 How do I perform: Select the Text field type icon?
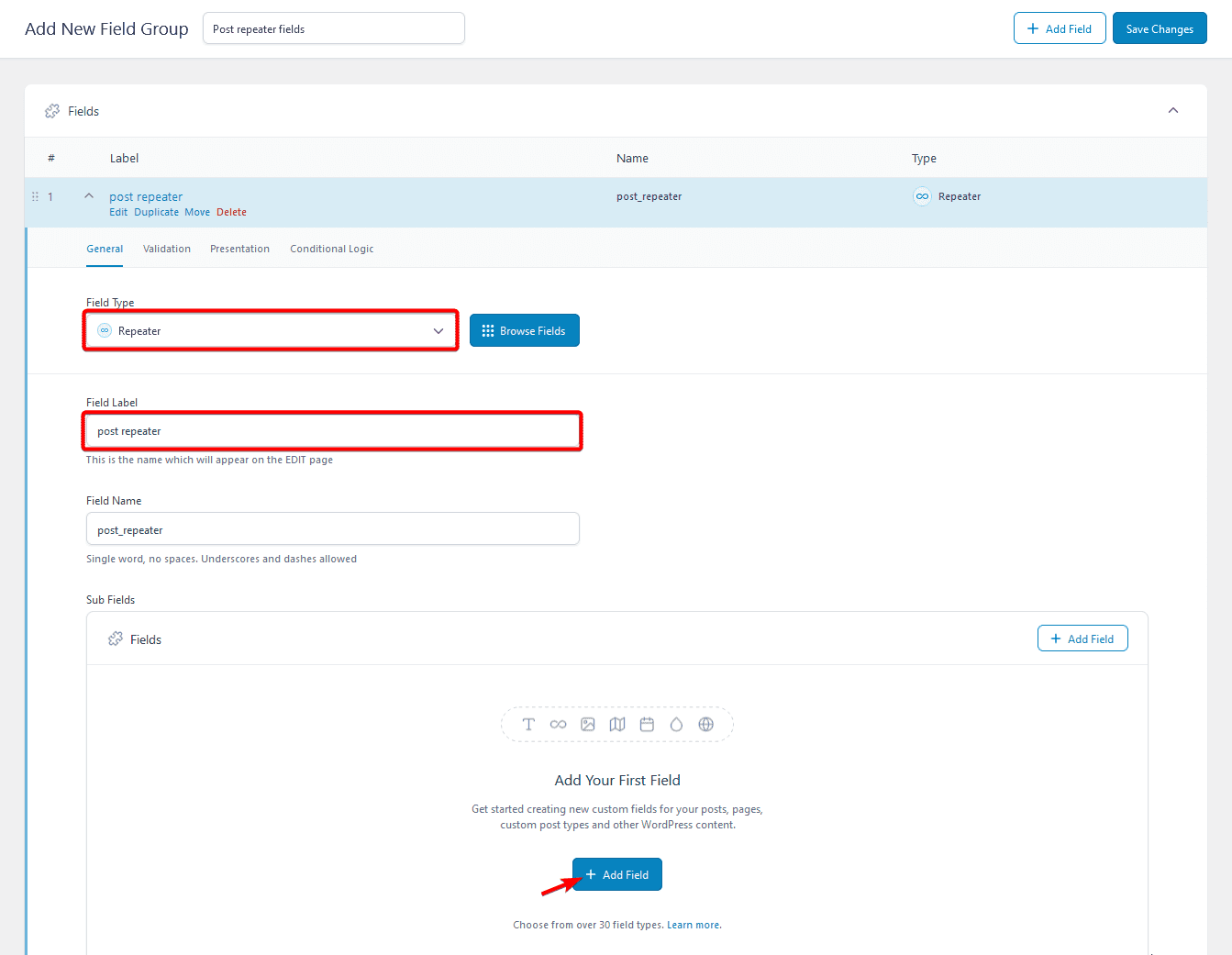(528, 724)
